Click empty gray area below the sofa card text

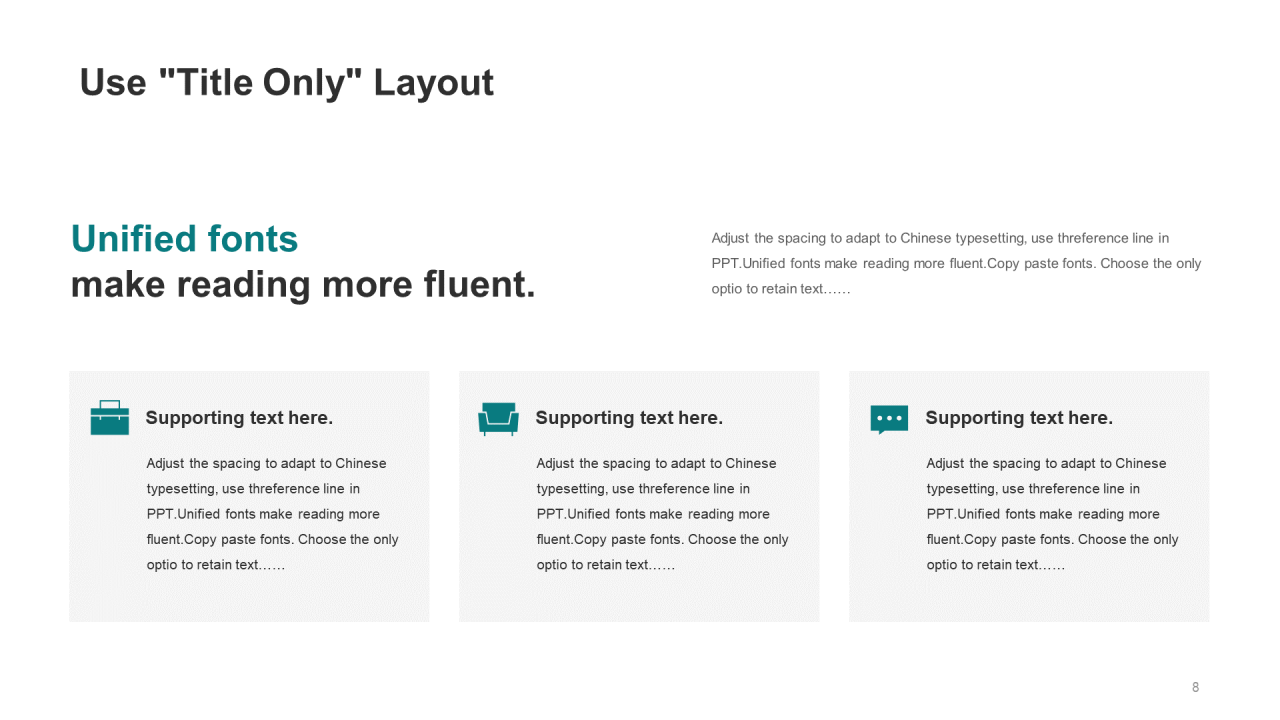pyautogui.click(x=639, y=598)
